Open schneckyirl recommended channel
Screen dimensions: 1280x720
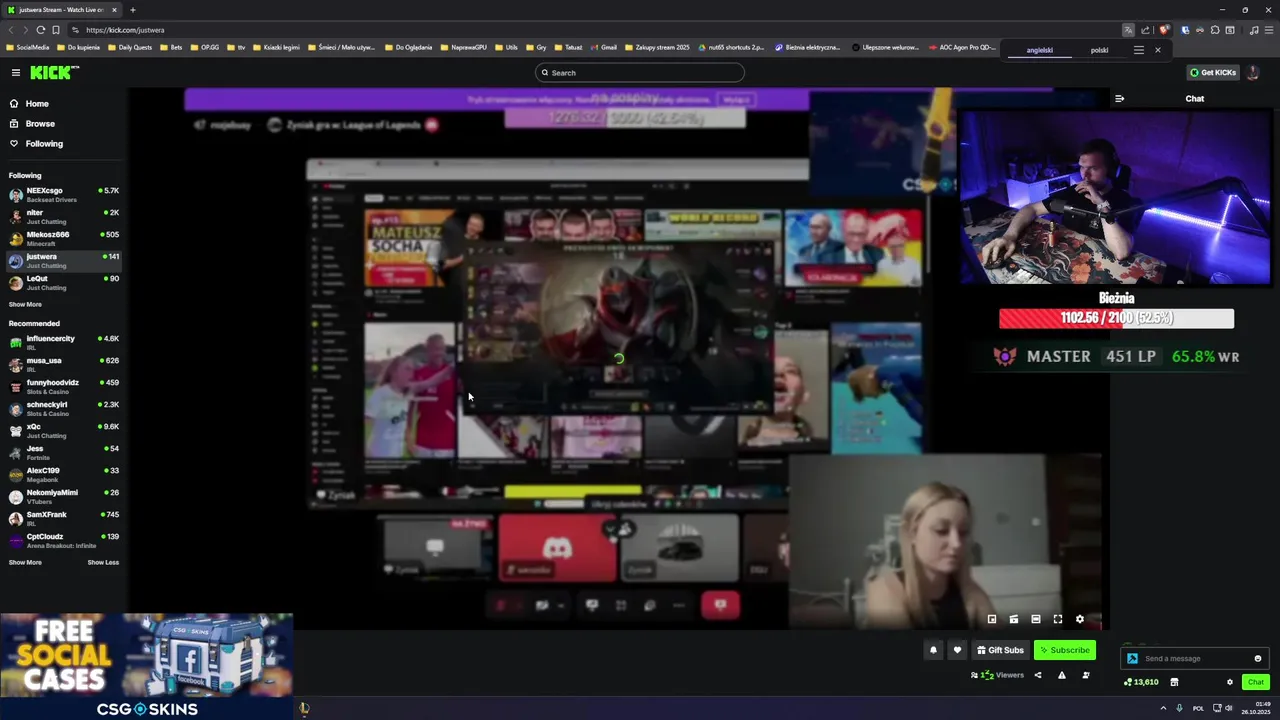[63, 408]
